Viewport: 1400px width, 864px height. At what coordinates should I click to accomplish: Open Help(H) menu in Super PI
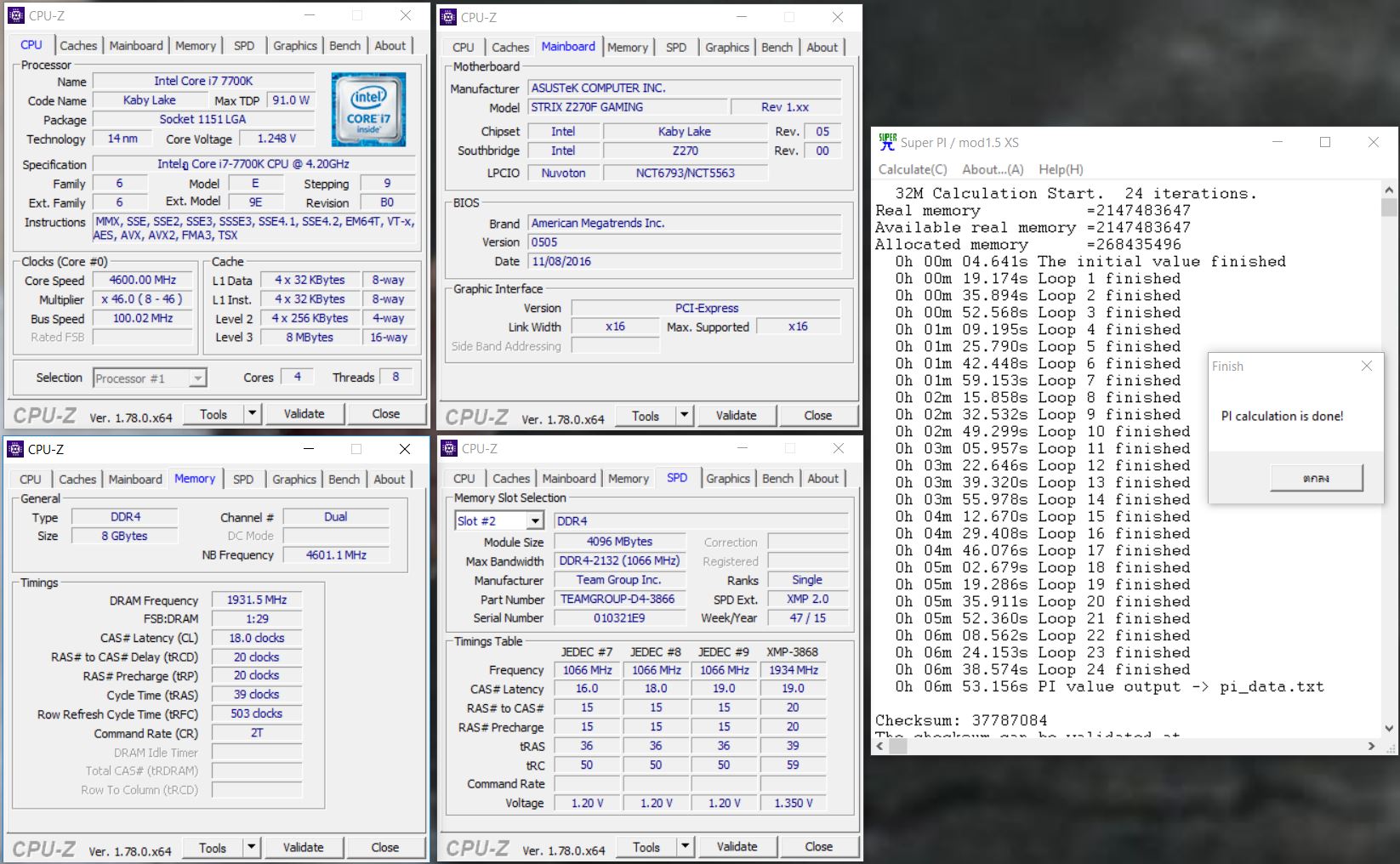(1060, 169)
